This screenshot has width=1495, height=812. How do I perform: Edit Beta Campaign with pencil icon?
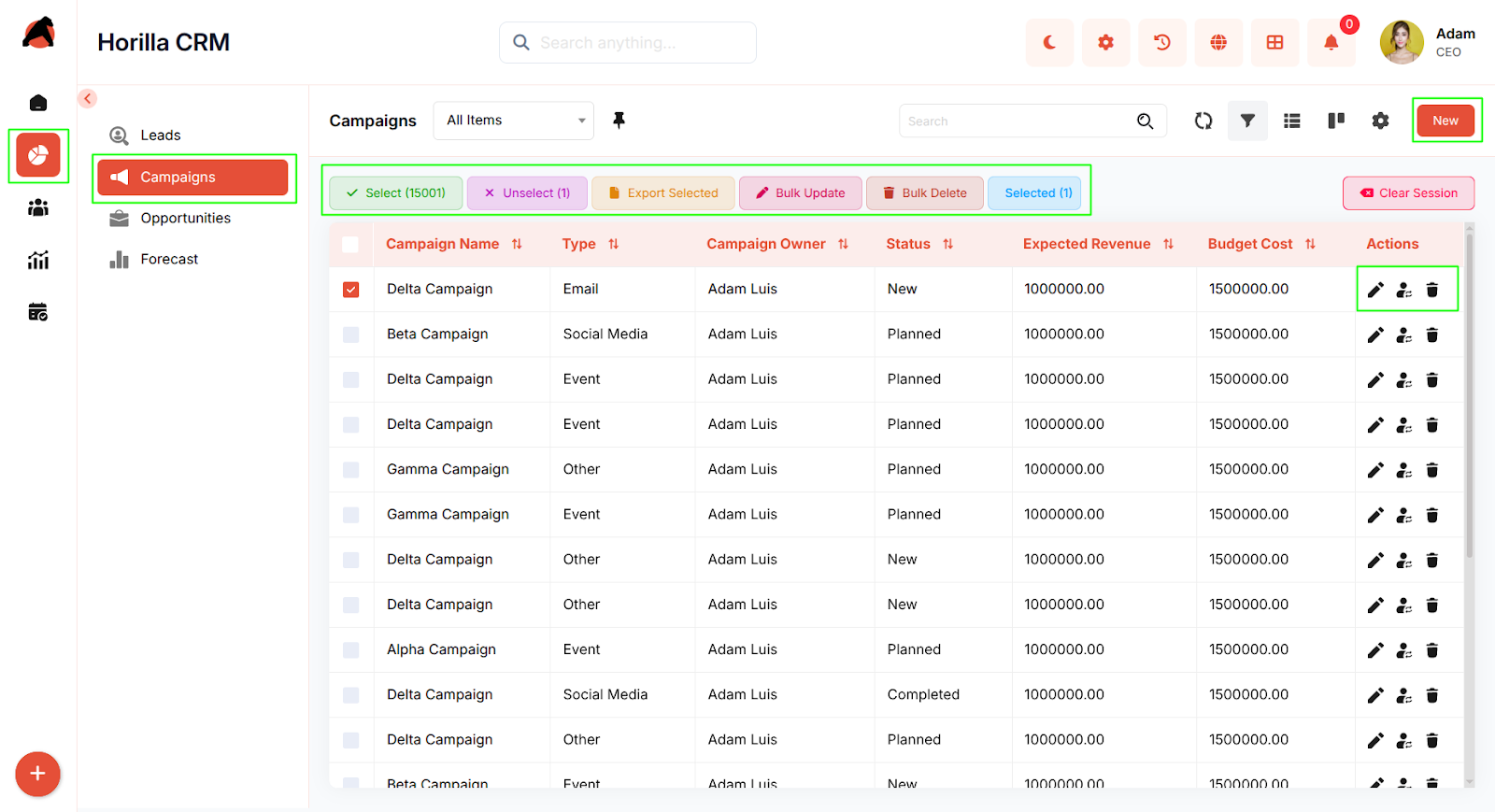click(x=1375, y=335)
